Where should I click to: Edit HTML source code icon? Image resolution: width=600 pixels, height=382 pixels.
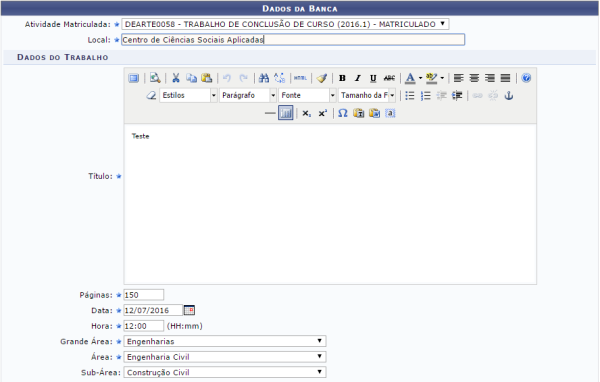(300, 78)
